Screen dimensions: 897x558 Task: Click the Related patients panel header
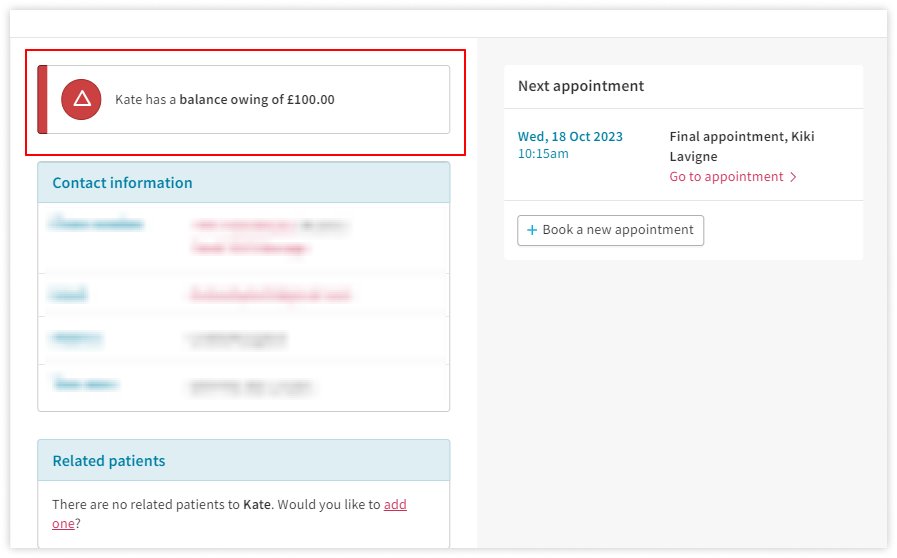pyautogui.click(x=109, y=461)
